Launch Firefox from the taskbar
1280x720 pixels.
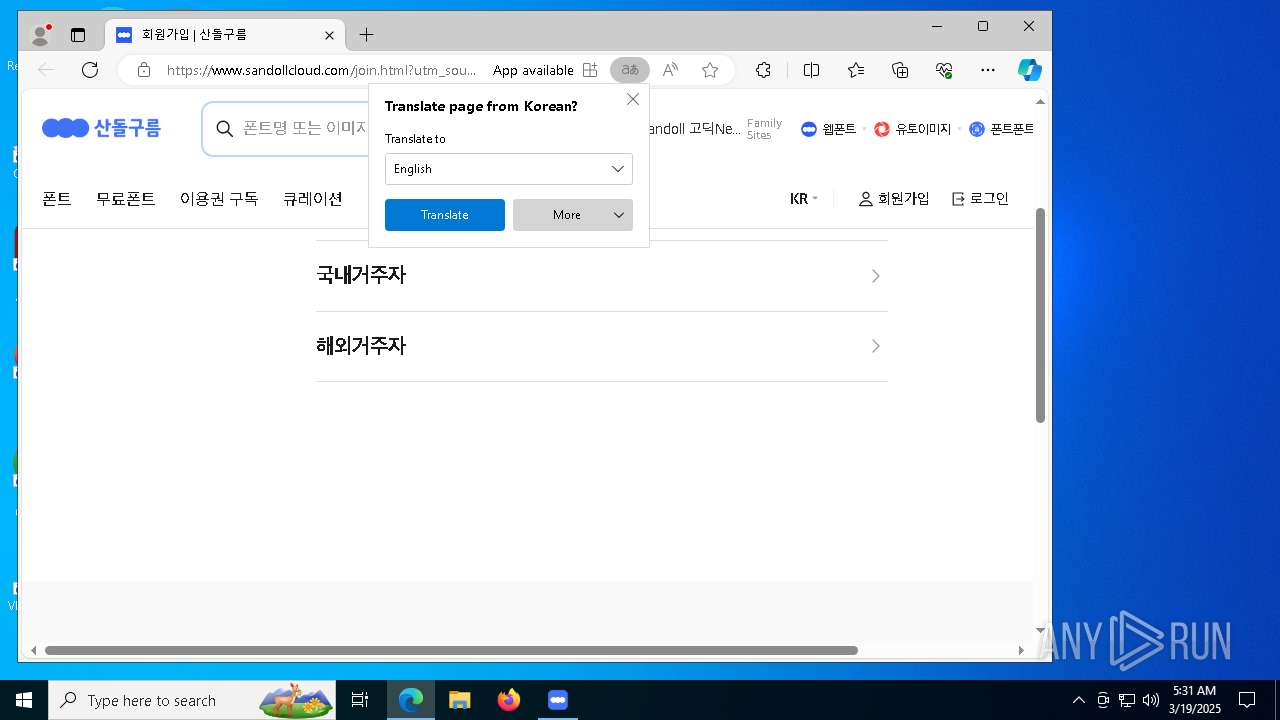coord(509,700)
